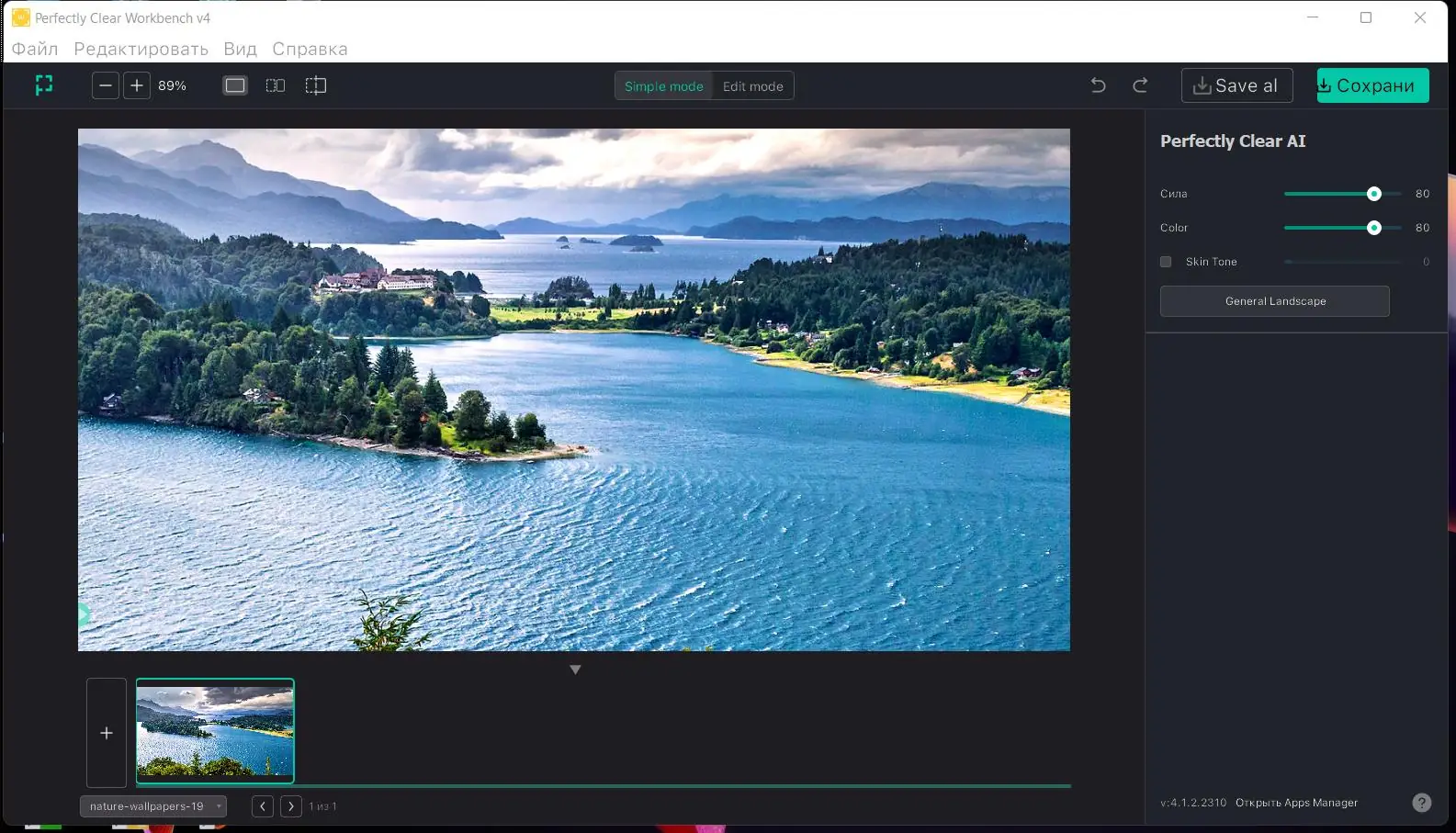Switch to Simple mode

pos(664,86)
